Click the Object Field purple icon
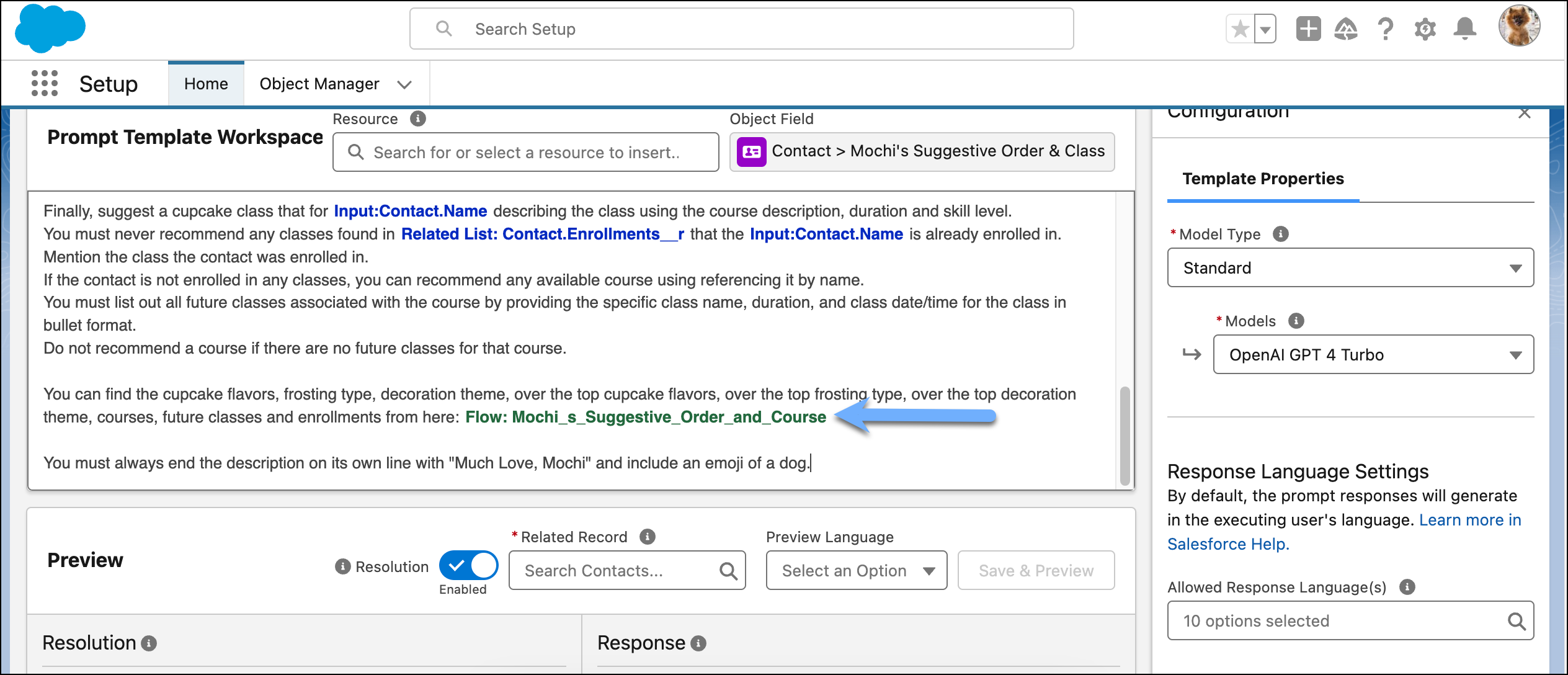 click(751, 152)
